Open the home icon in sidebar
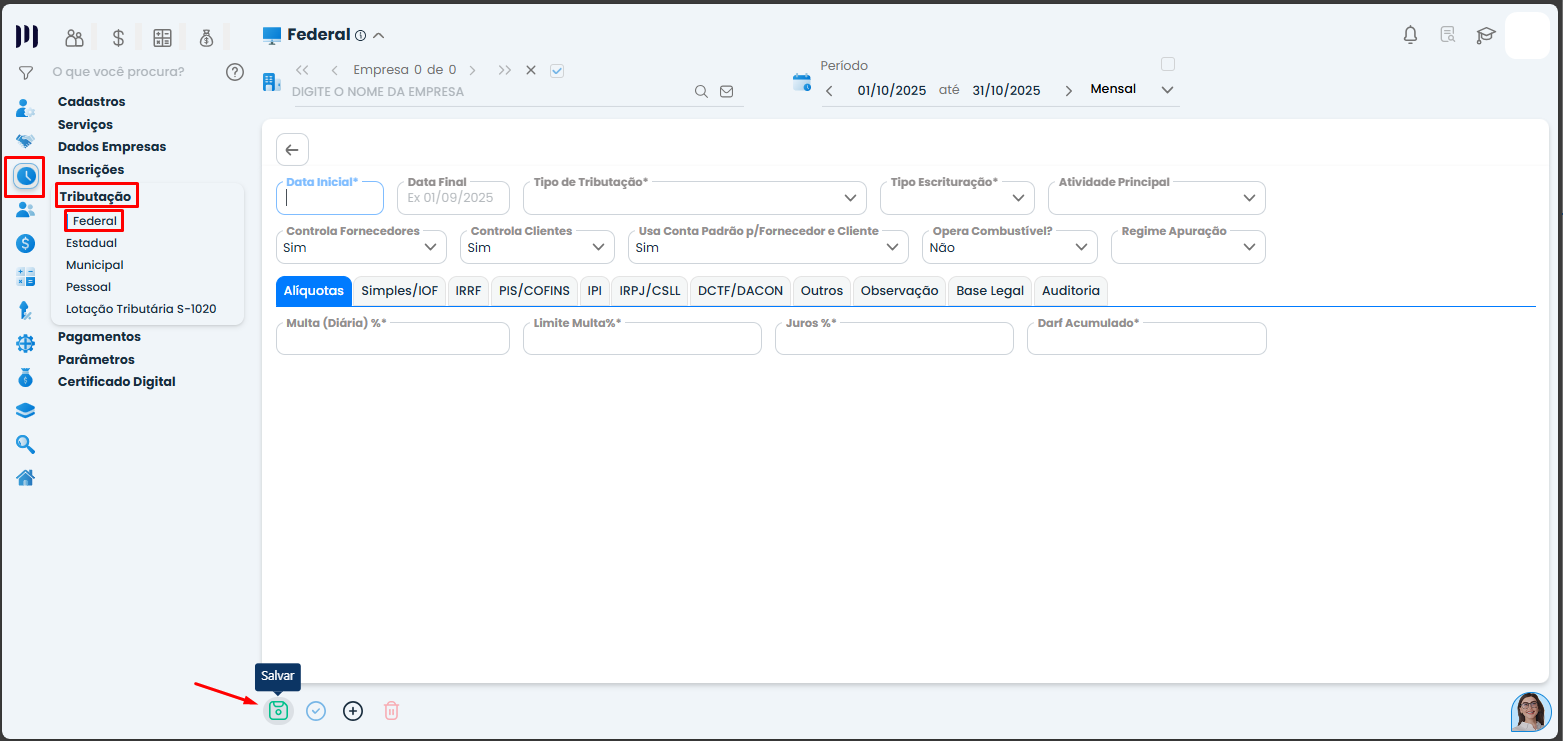The width and height of the screenshot is (1563, 741). point(26,478)
